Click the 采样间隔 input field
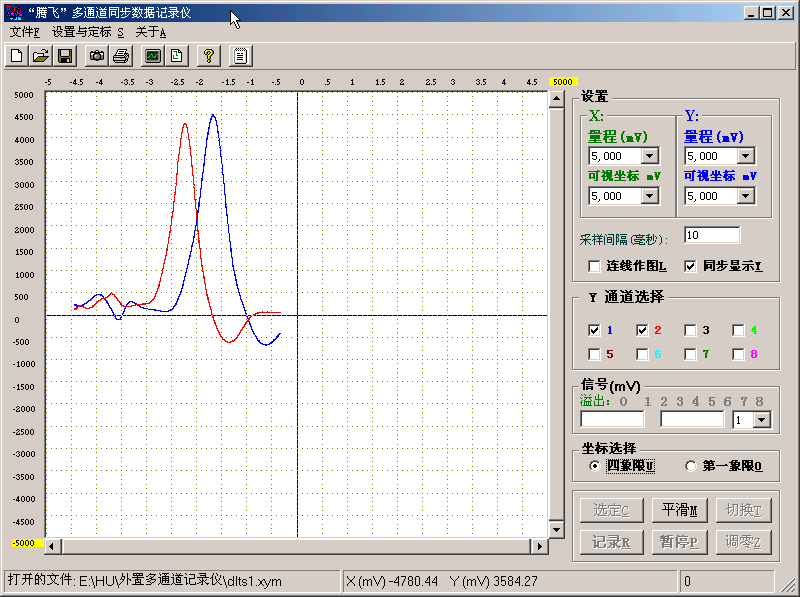Viewport: 800px width, 597px height. point(711,235)
